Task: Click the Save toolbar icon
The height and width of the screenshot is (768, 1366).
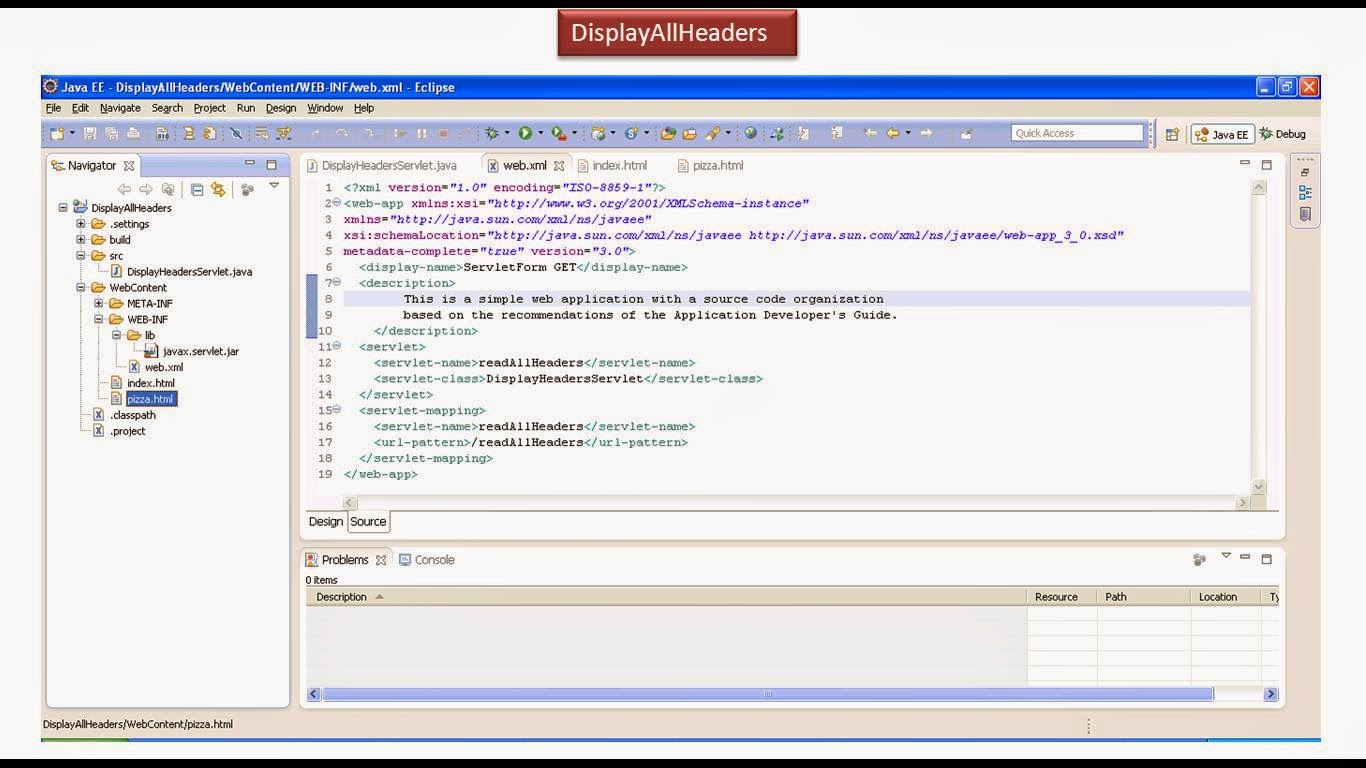Action: click(x=88, y=133)
